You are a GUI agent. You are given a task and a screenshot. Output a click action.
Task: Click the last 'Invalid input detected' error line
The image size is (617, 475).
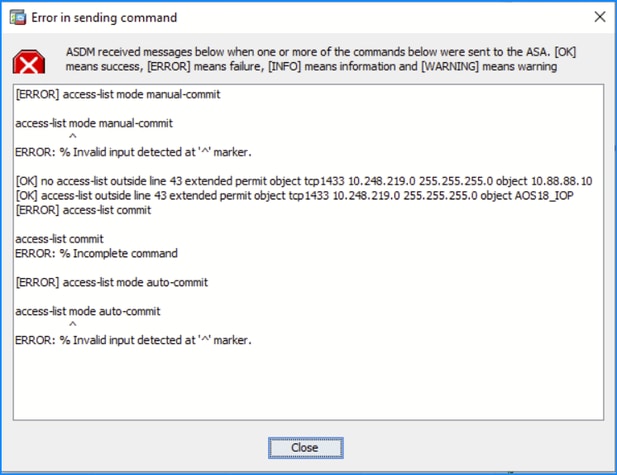[x=133, y=340]
